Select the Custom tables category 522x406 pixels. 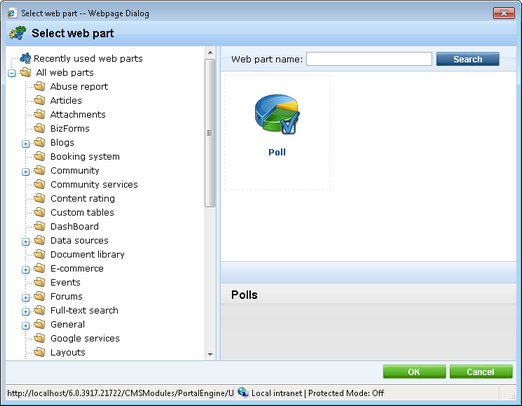(82, 212)
